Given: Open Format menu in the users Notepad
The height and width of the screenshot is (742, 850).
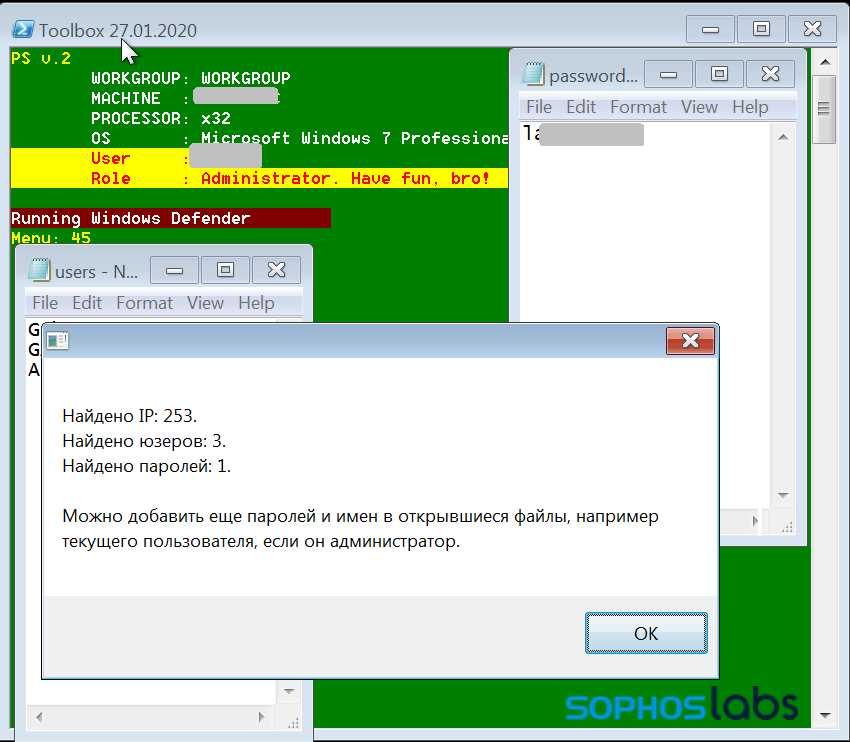Looking at the screenshot, I should point(144,302).
